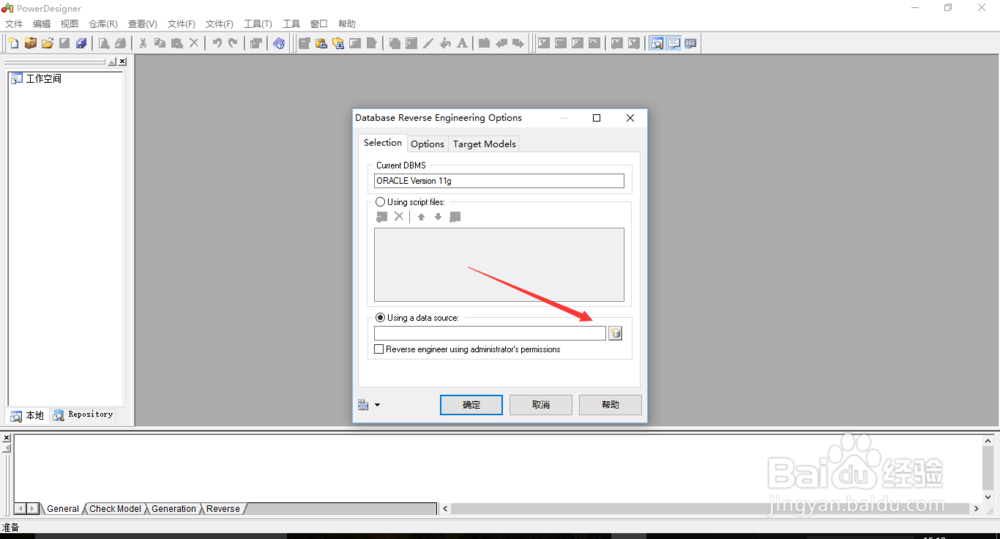Switch to the Check Model output tab

pos(115,508)
